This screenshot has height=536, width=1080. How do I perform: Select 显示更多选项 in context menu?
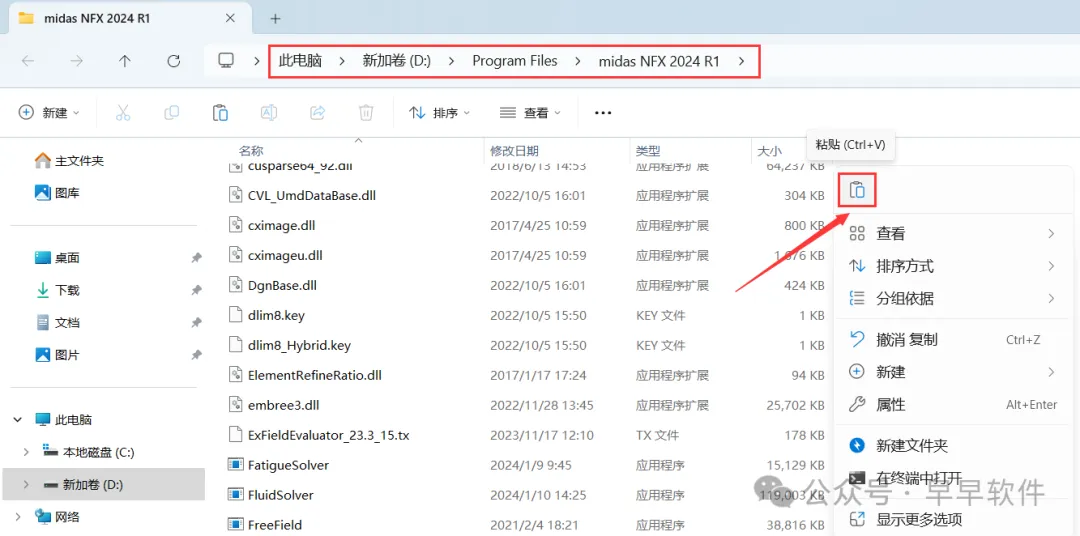[x=953, y=519]
